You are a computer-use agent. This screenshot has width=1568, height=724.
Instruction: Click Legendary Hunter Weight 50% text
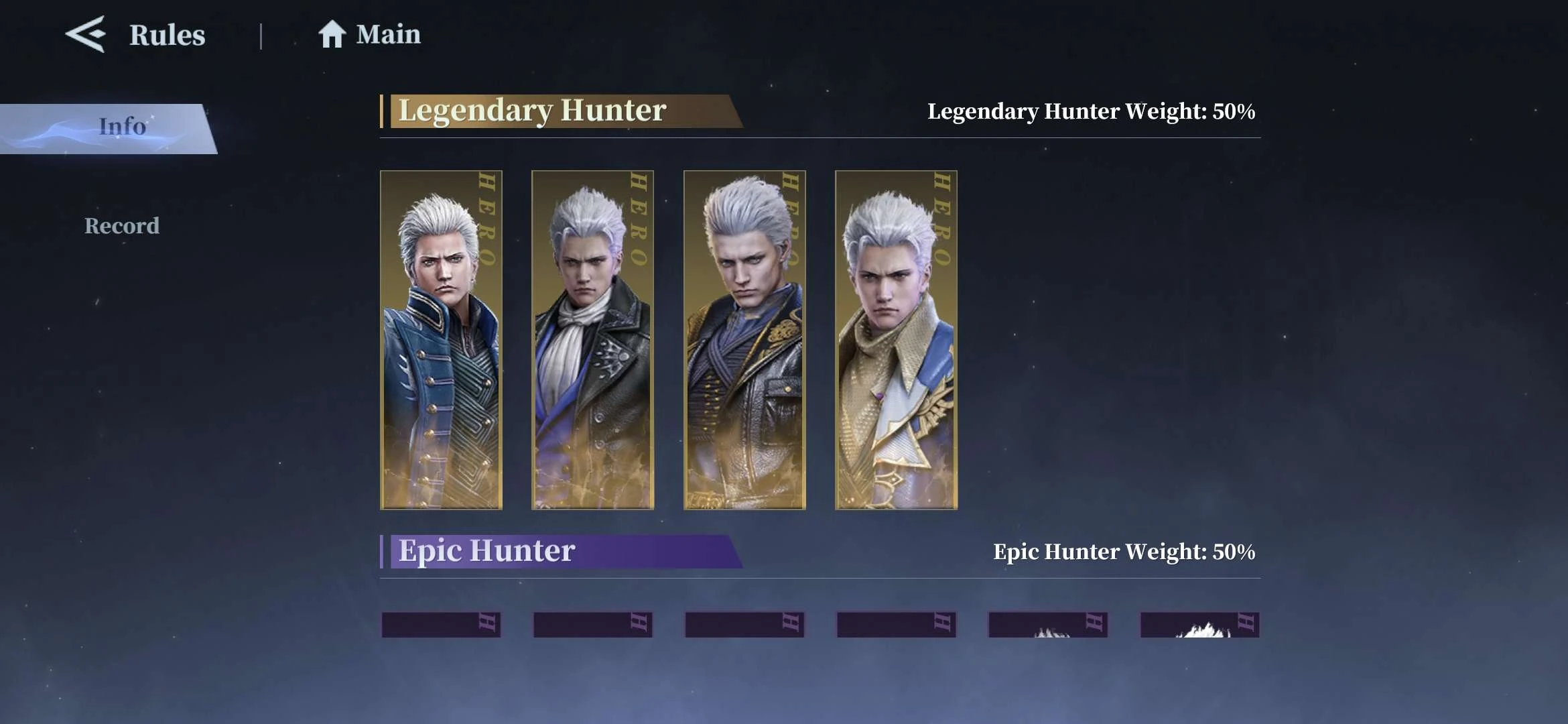(x=1091, y=111)
